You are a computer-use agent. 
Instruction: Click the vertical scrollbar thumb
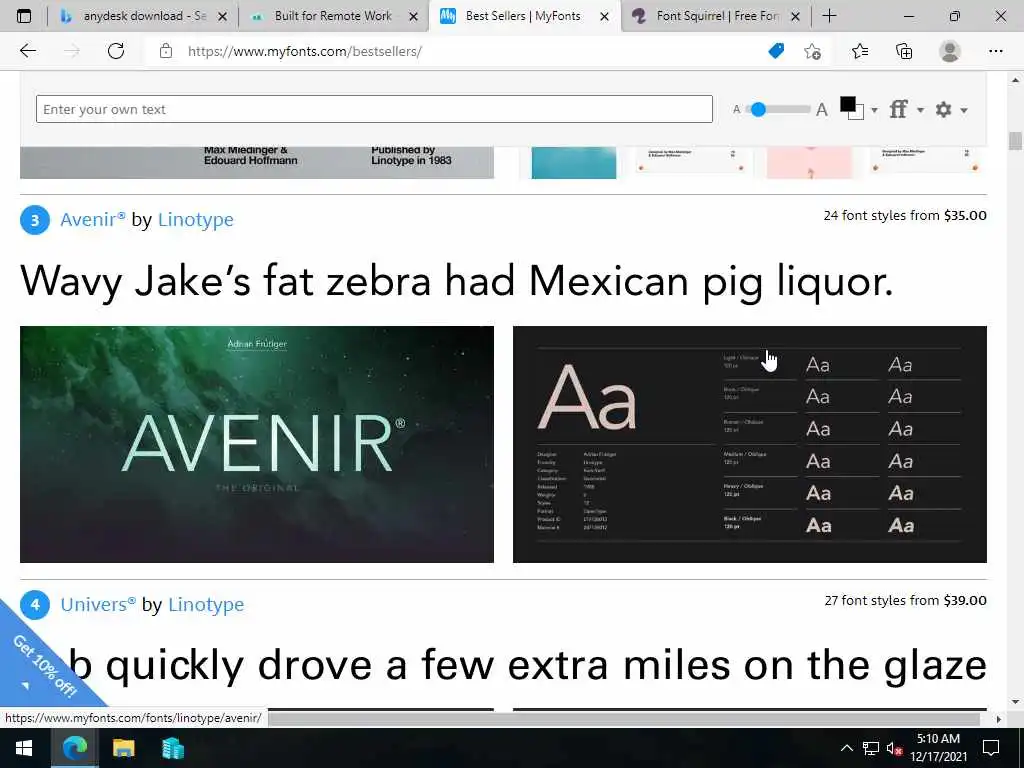click(x=1014, y=140)
